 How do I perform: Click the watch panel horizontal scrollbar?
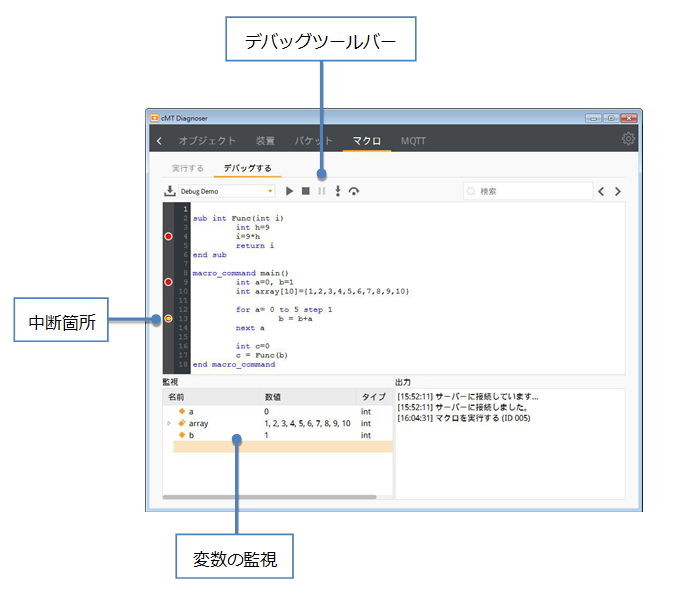(269, 497)
